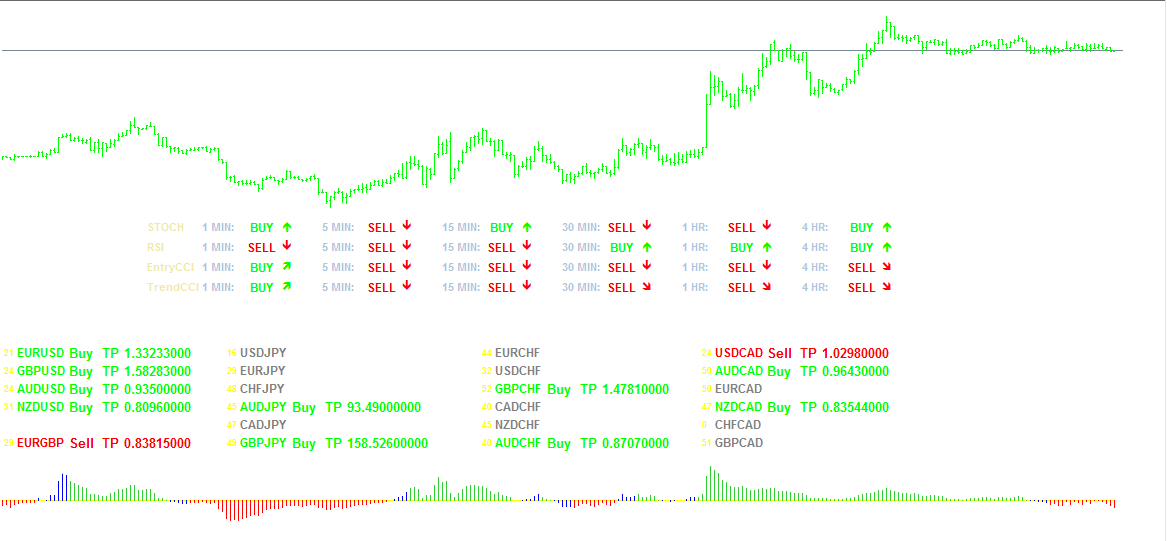Screen dimensions: 1167x541
Task: Click the down arrow beside STOCH 30 MIN SELL
Action: (x=647, y=225)
